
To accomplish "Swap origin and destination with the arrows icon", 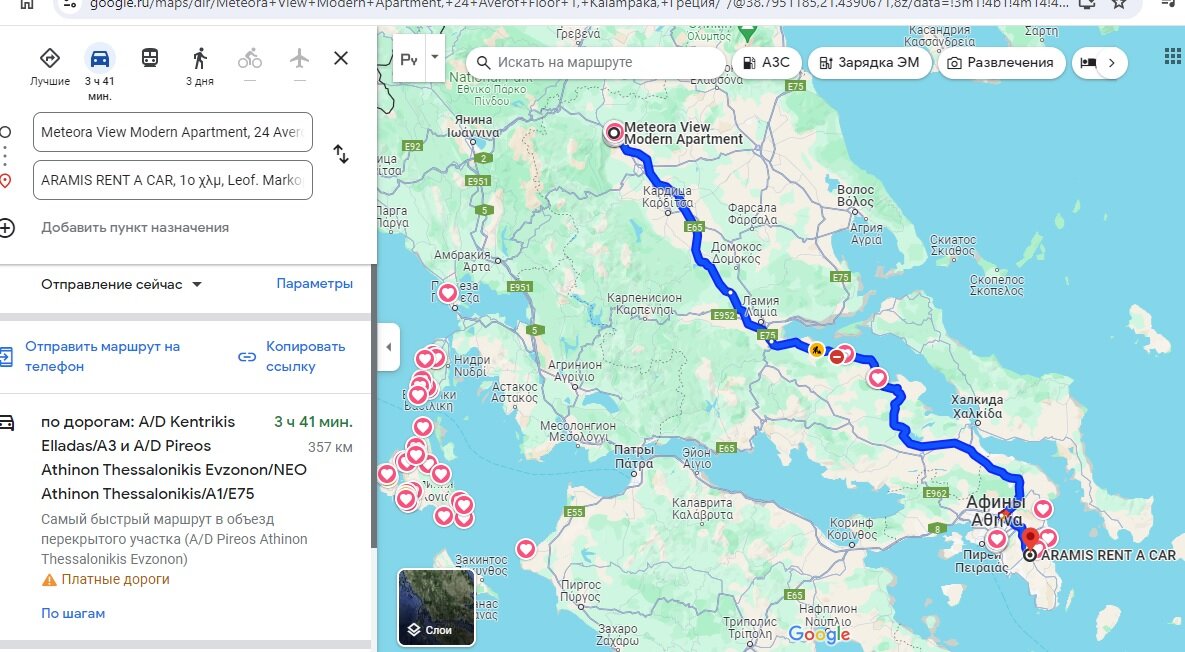I will click(x=342, y=156).
